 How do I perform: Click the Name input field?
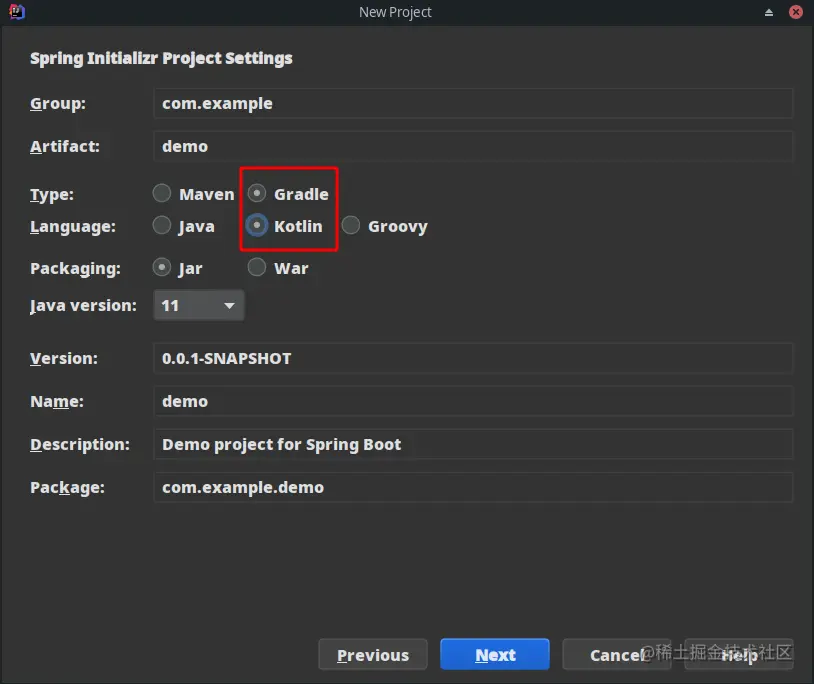click(473, 401)
